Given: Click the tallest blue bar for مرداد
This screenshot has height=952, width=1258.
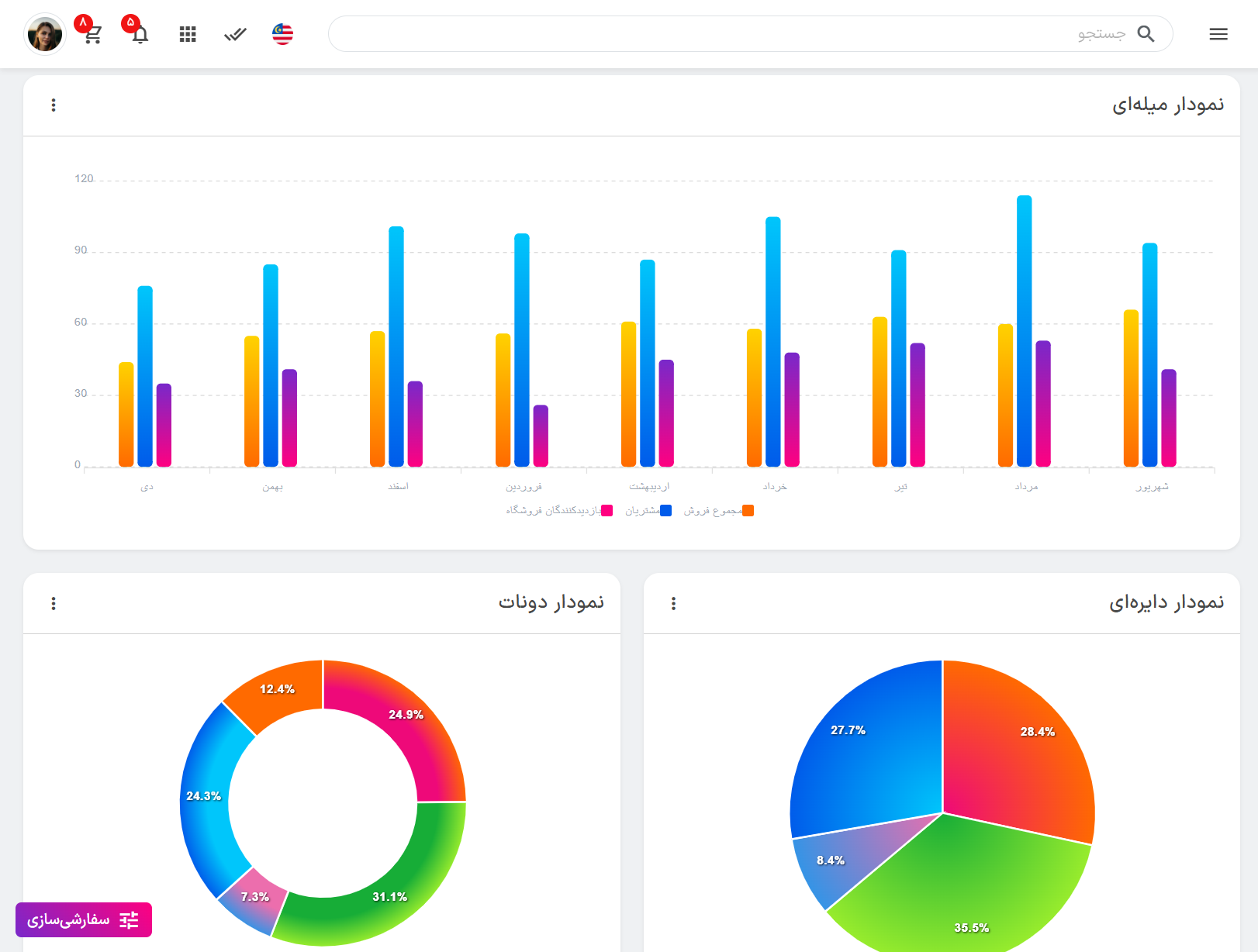Looking at the screenshot, I should [x=1024, y=331].
